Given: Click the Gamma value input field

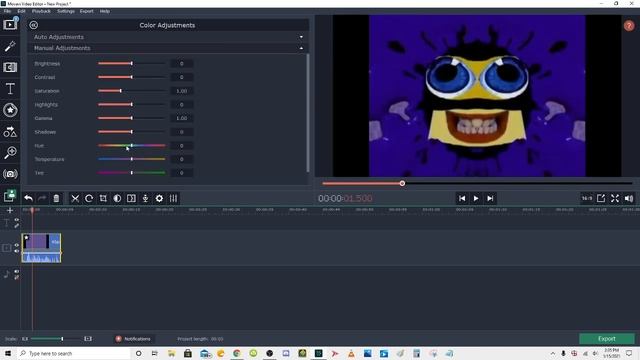Looking at the screenshot, I should (182, 118).
